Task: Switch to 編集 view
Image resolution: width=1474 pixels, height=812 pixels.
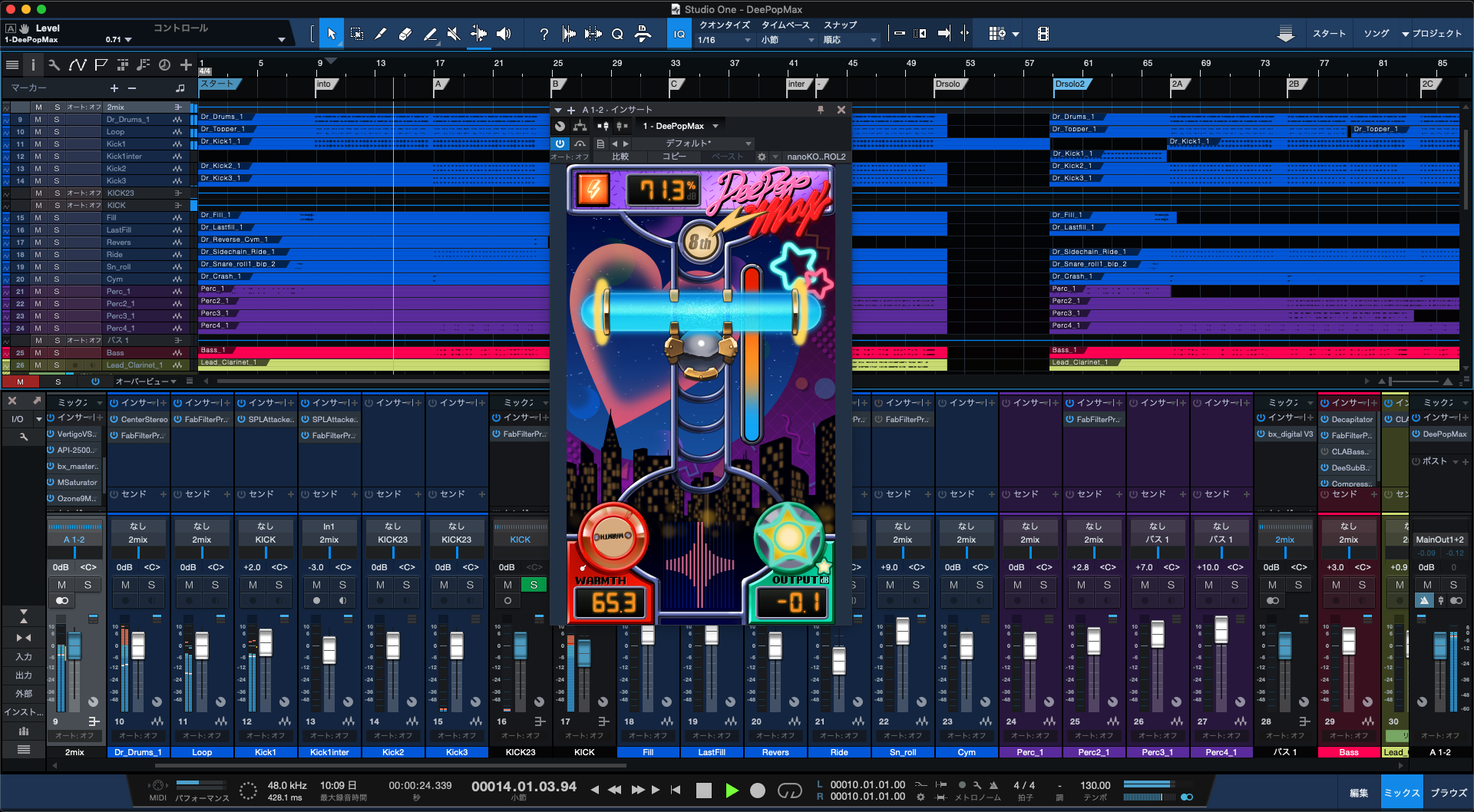Action: 1359,793
